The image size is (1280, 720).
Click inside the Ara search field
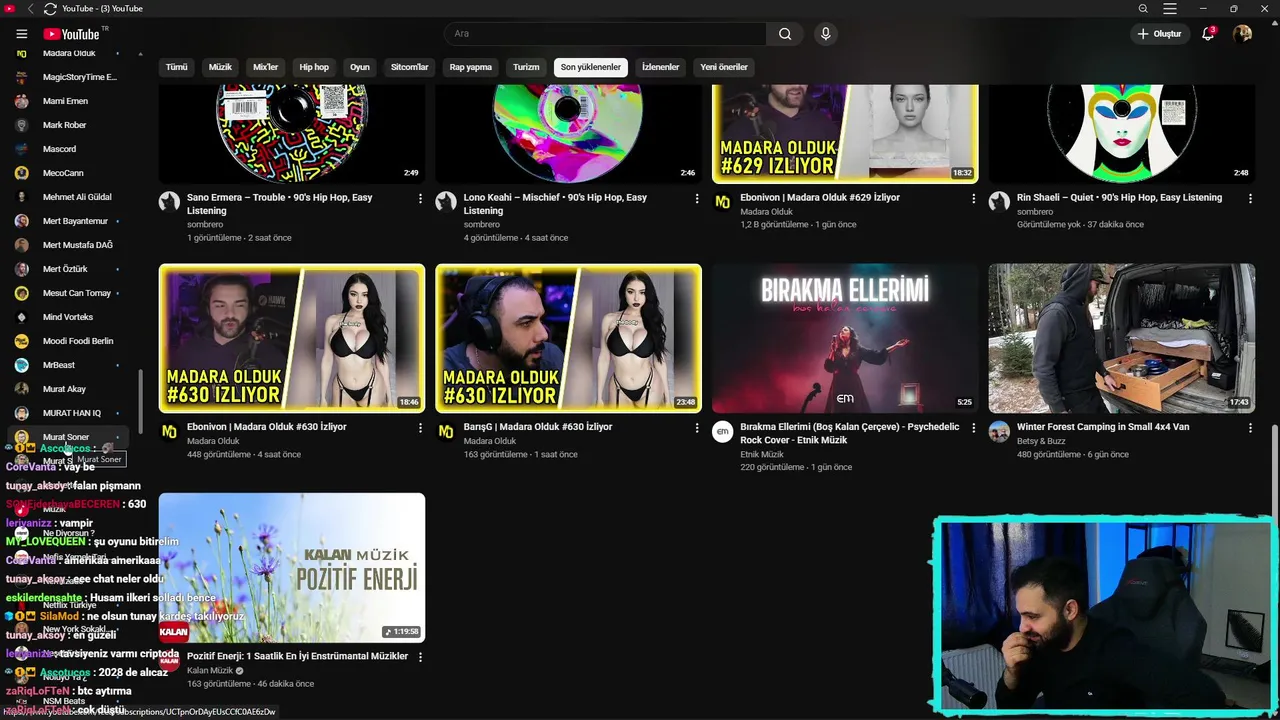605,34
